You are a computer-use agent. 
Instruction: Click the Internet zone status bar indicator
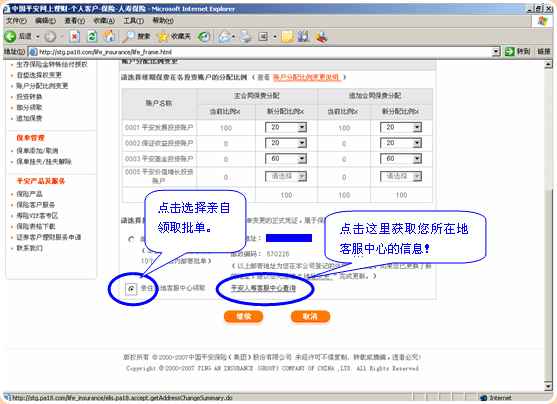tap(496, 398)
